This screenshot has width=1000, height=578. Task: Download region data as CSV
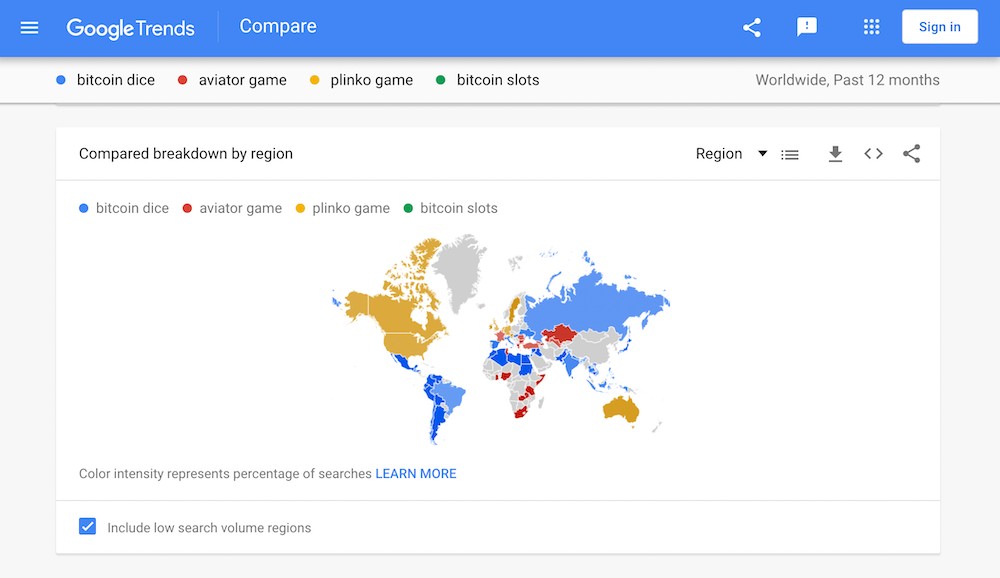[835, 154]
